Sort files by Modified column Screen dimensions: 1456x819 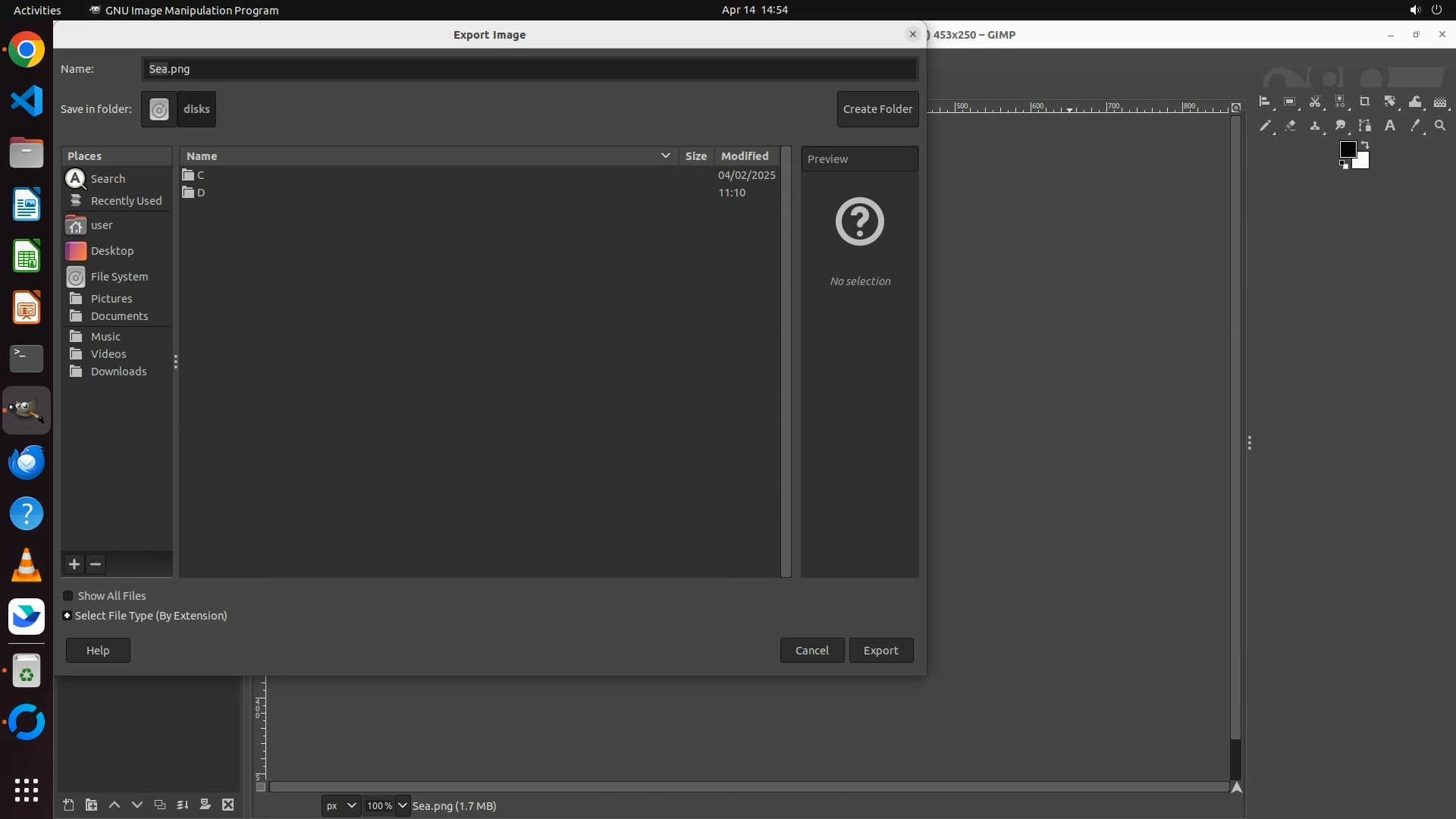745,155
